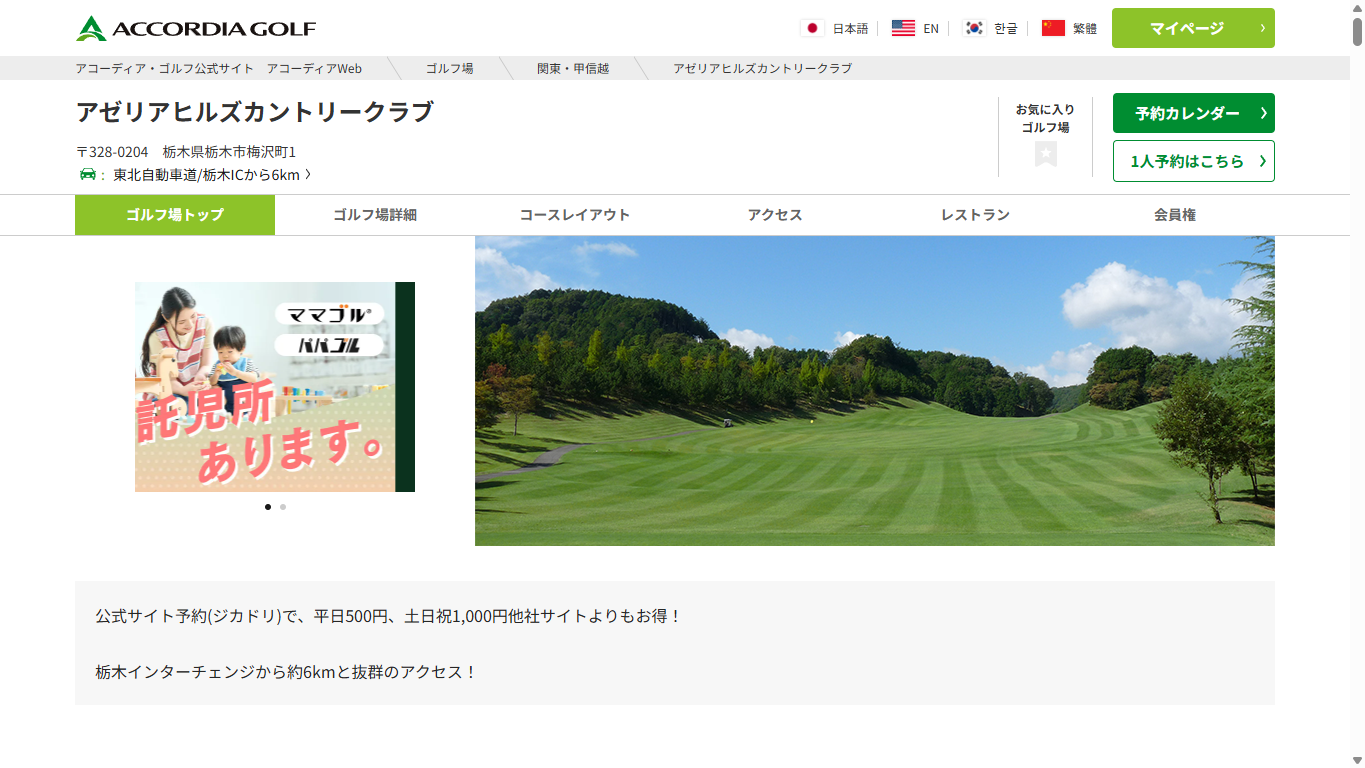This screenshot has width=1365, height=768.
Task: Click the アゼリアヒルズカントリークラブ breadcrumb
Action: pyautogui.click(x=763, y=68)
